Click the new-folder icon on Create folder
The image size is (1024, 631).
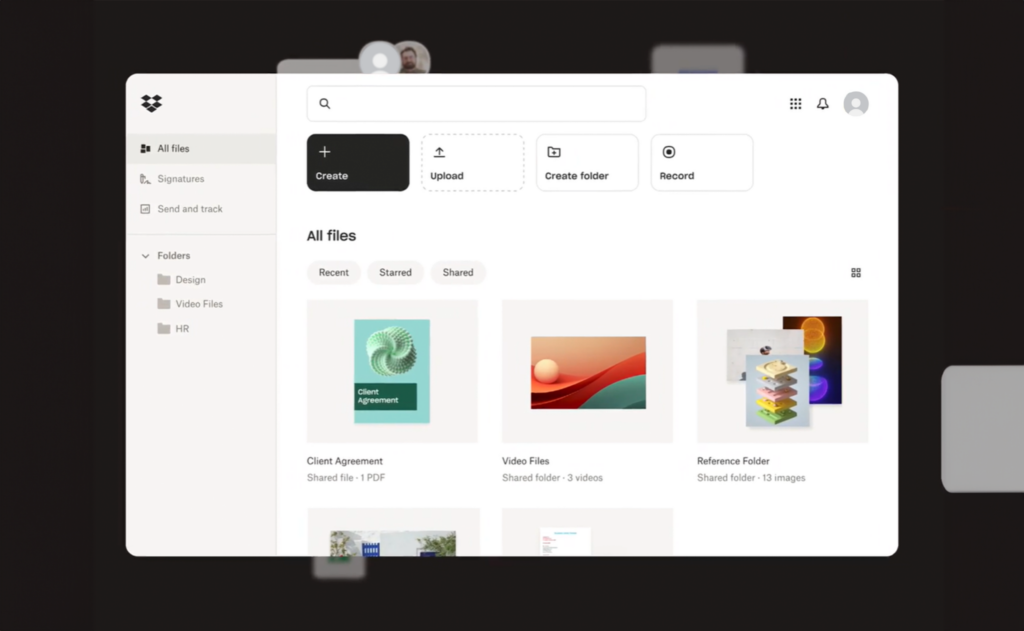(x=554, y=152)
